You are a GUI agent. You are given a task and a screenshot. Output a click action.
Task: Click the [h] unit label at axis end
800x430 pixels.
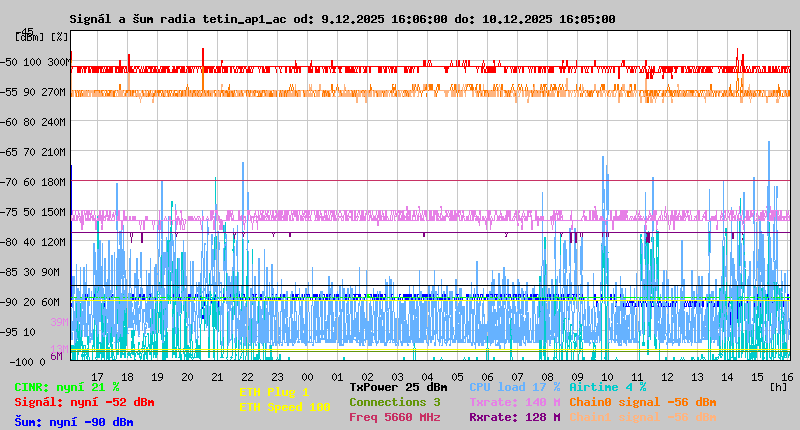pyautogui.click(x=778, y=386)
